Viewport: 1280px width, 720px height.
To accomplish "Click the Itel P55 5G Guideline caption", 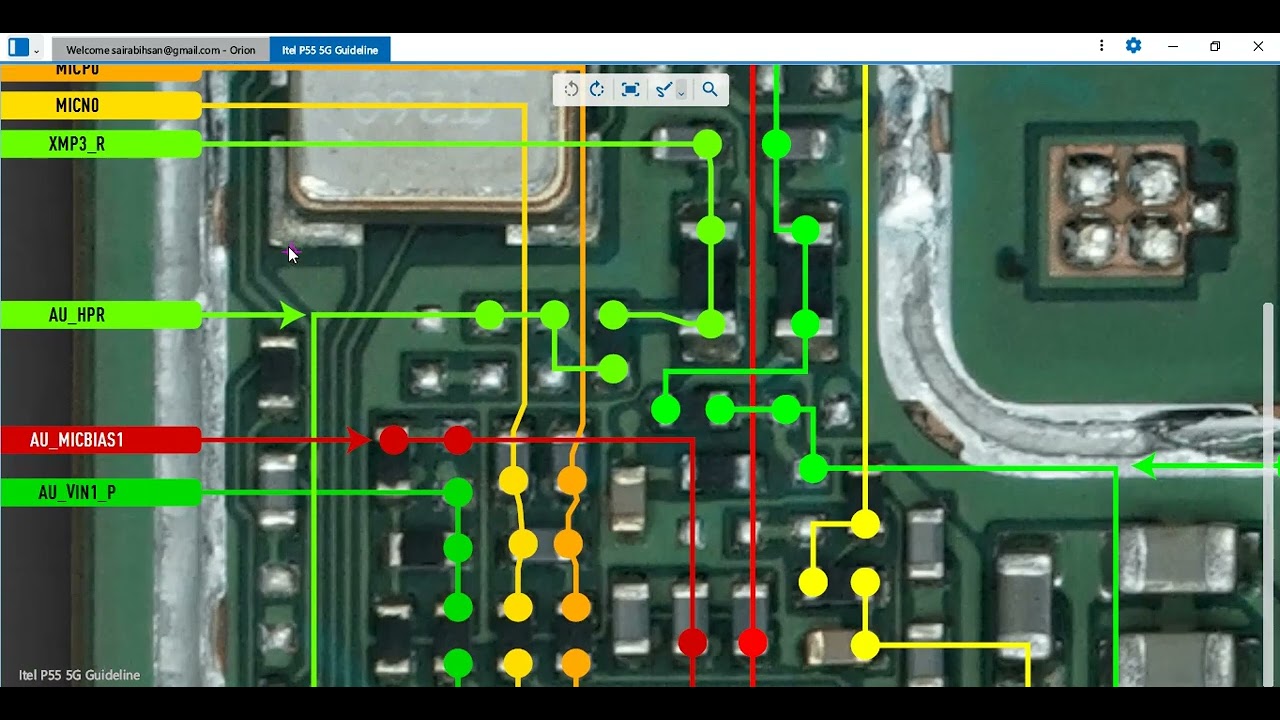I will pos(79,675).
